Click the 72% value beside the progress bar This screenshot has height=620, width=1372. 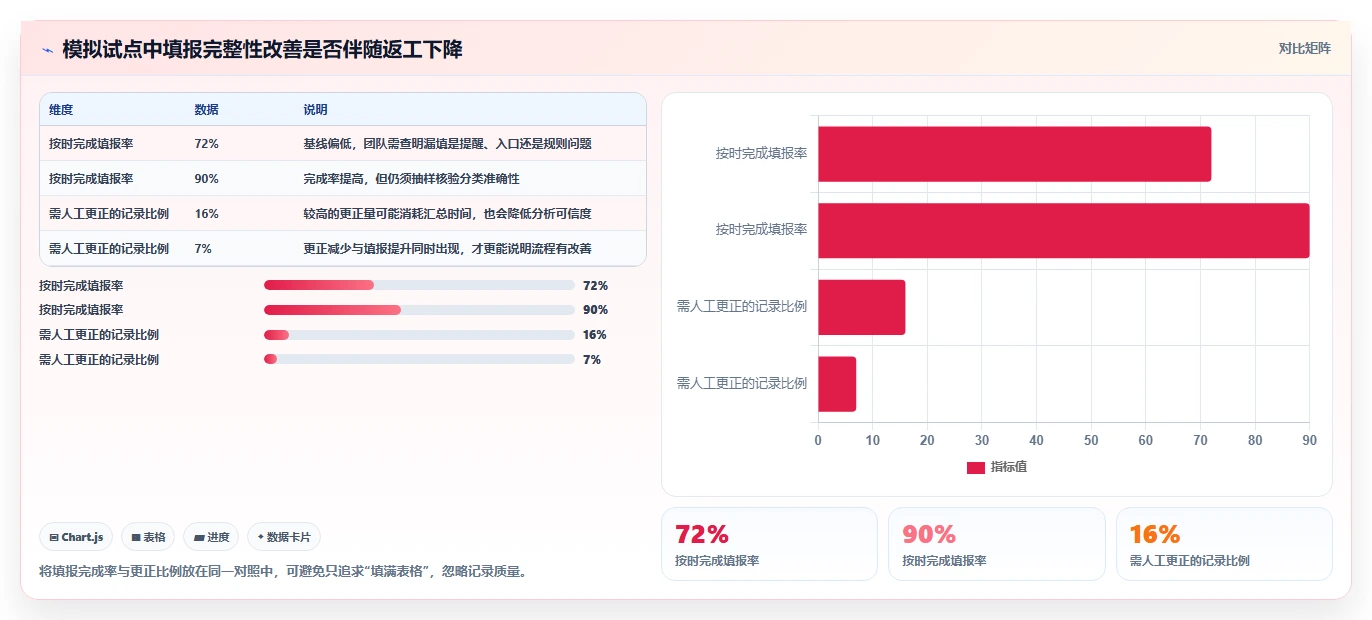point(595,285)
